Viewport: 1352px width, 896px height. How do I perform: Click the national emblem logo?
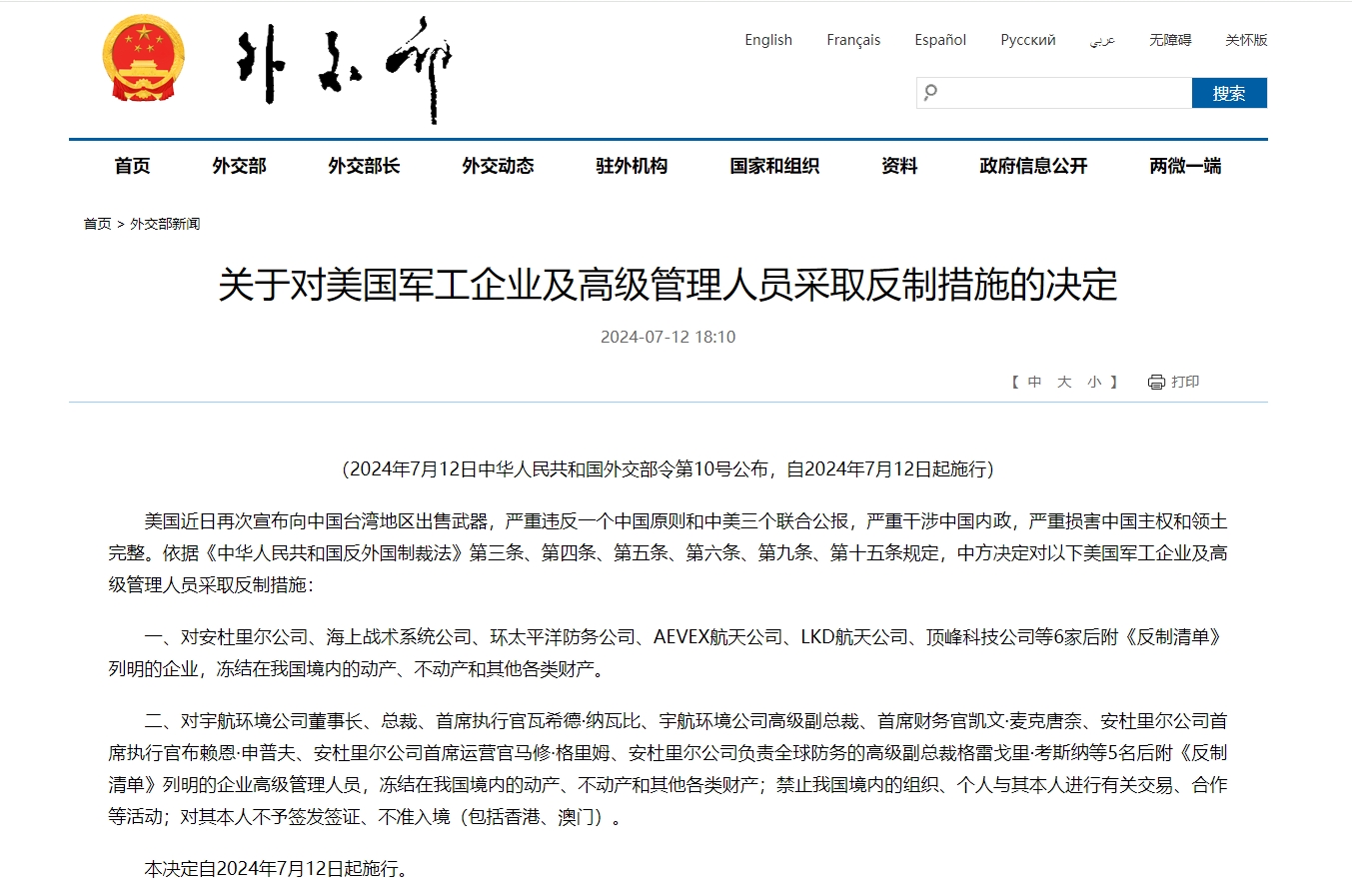click(144, 59)
